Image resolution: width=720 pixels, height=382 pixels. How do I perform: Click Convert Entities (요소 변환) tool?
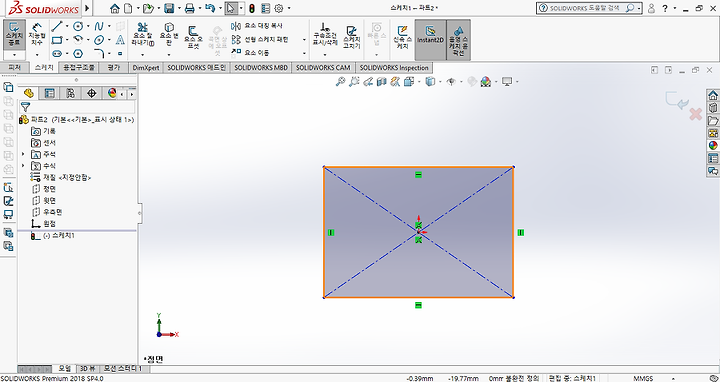point(169,34)
